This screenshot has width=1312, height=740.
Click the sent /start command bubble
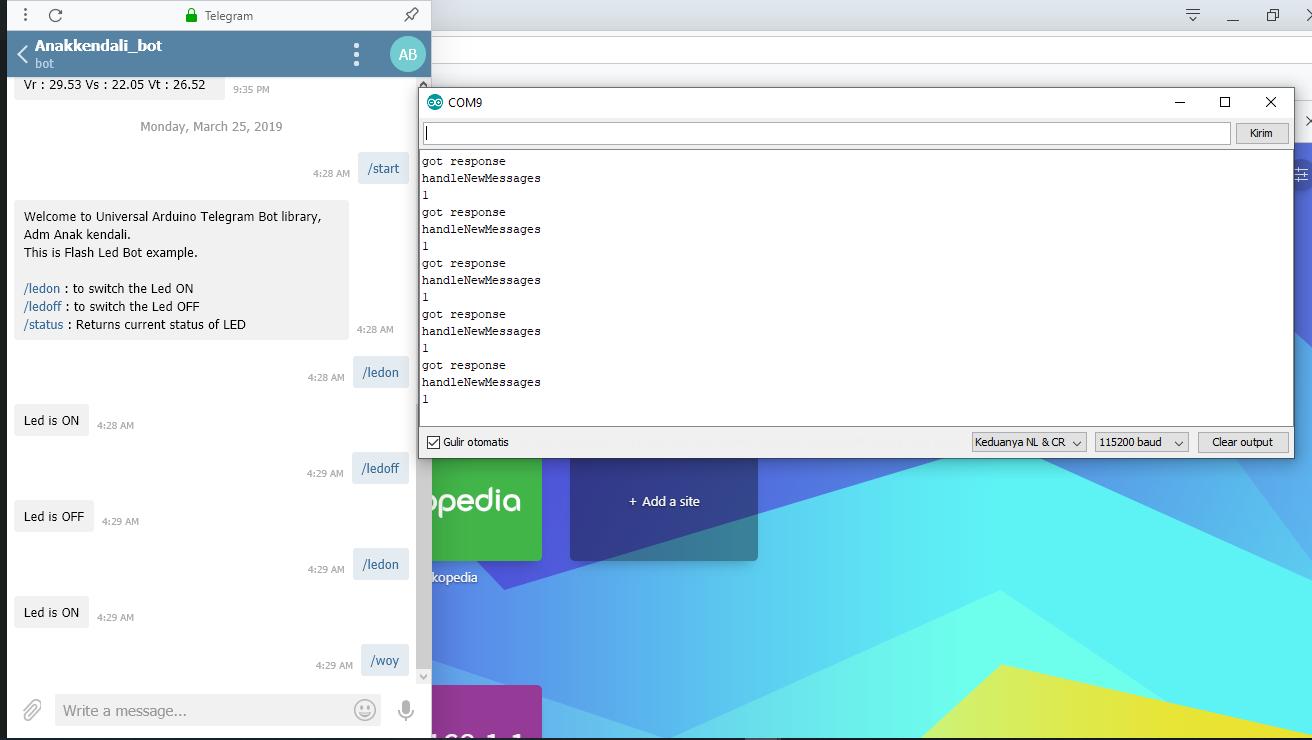pos(383,168)
